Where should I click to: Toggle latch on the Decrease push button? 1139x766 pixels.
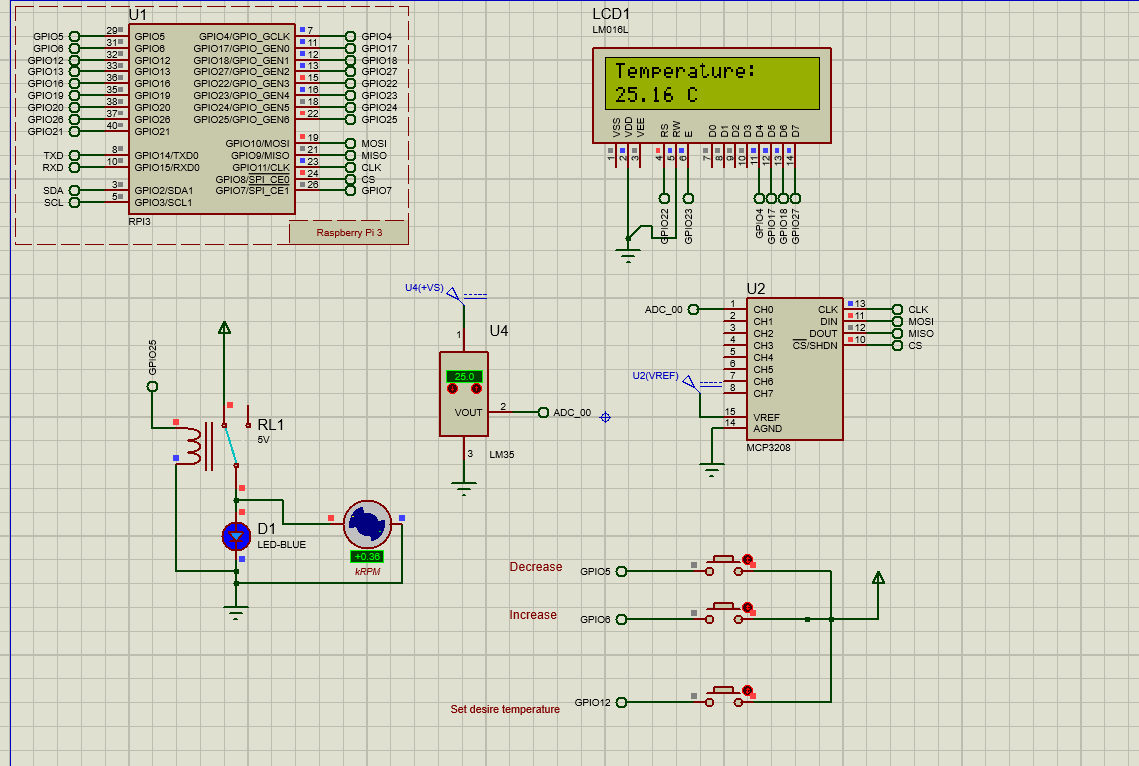[747, 560]
